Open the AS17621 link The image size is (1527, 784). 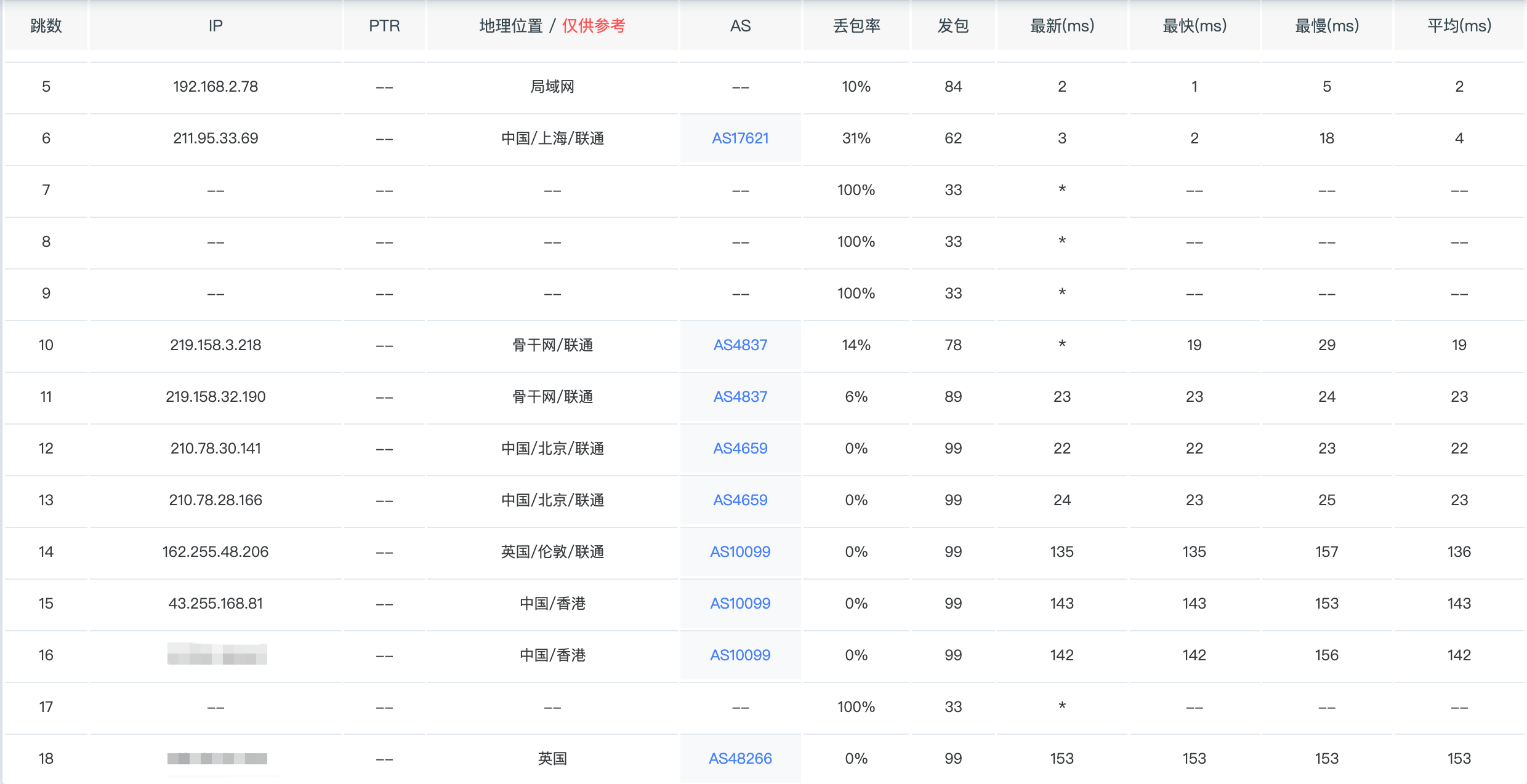coord(740,138)
